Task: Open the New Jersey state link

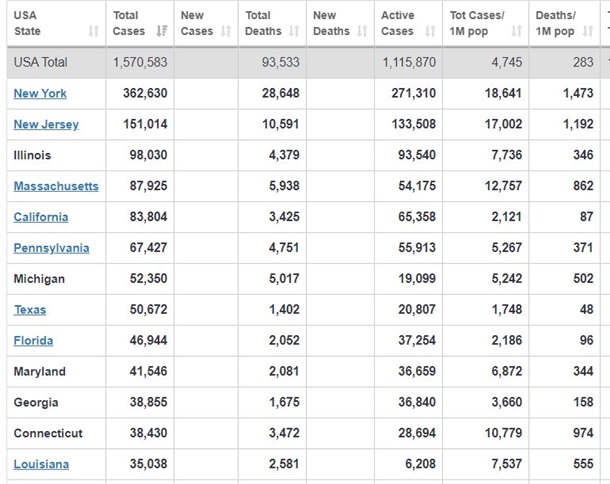Action: point(46,124)
